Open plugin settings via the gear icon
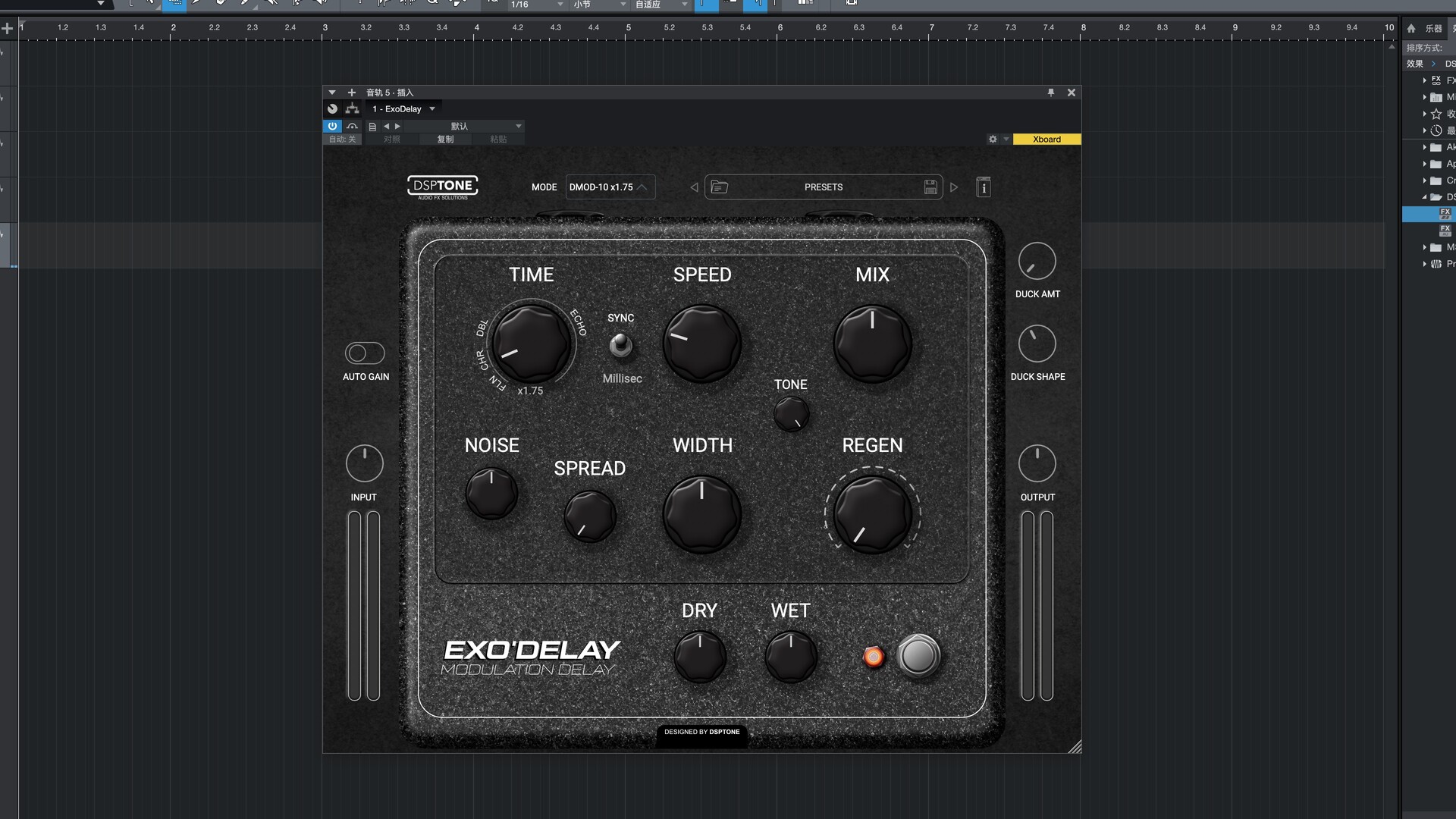 click(993, 139)
